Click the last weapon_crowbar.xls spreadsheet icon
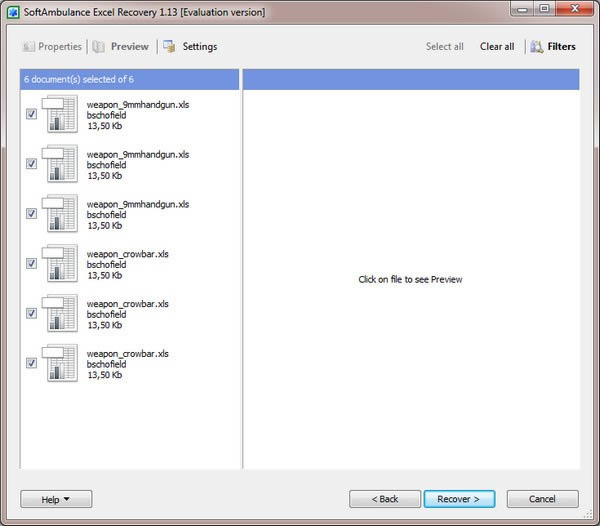 pos(61,363)
